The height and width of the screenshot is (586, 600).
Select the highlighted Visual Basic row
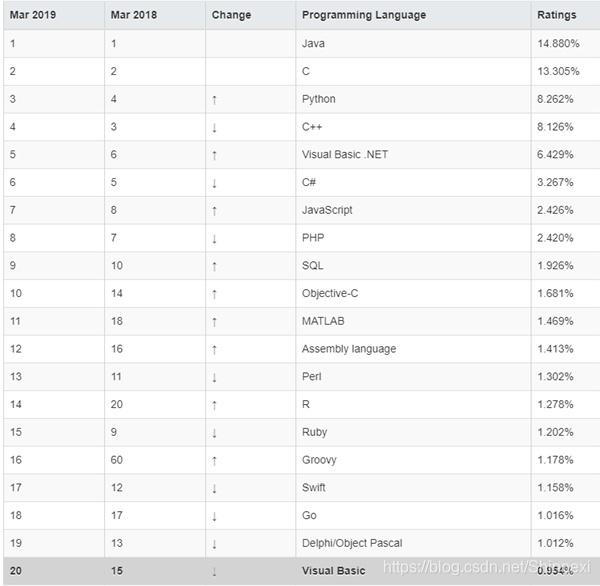[302, 571]
